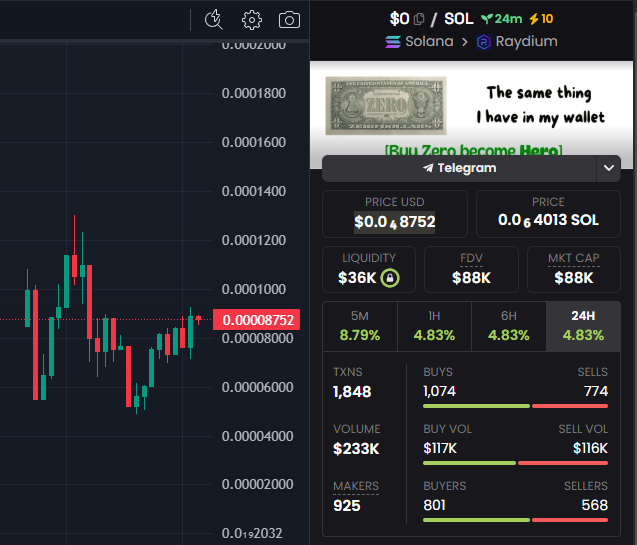Click the current price tag 0.00008752
Screen dimensions: 637x545
click(257, 320)
